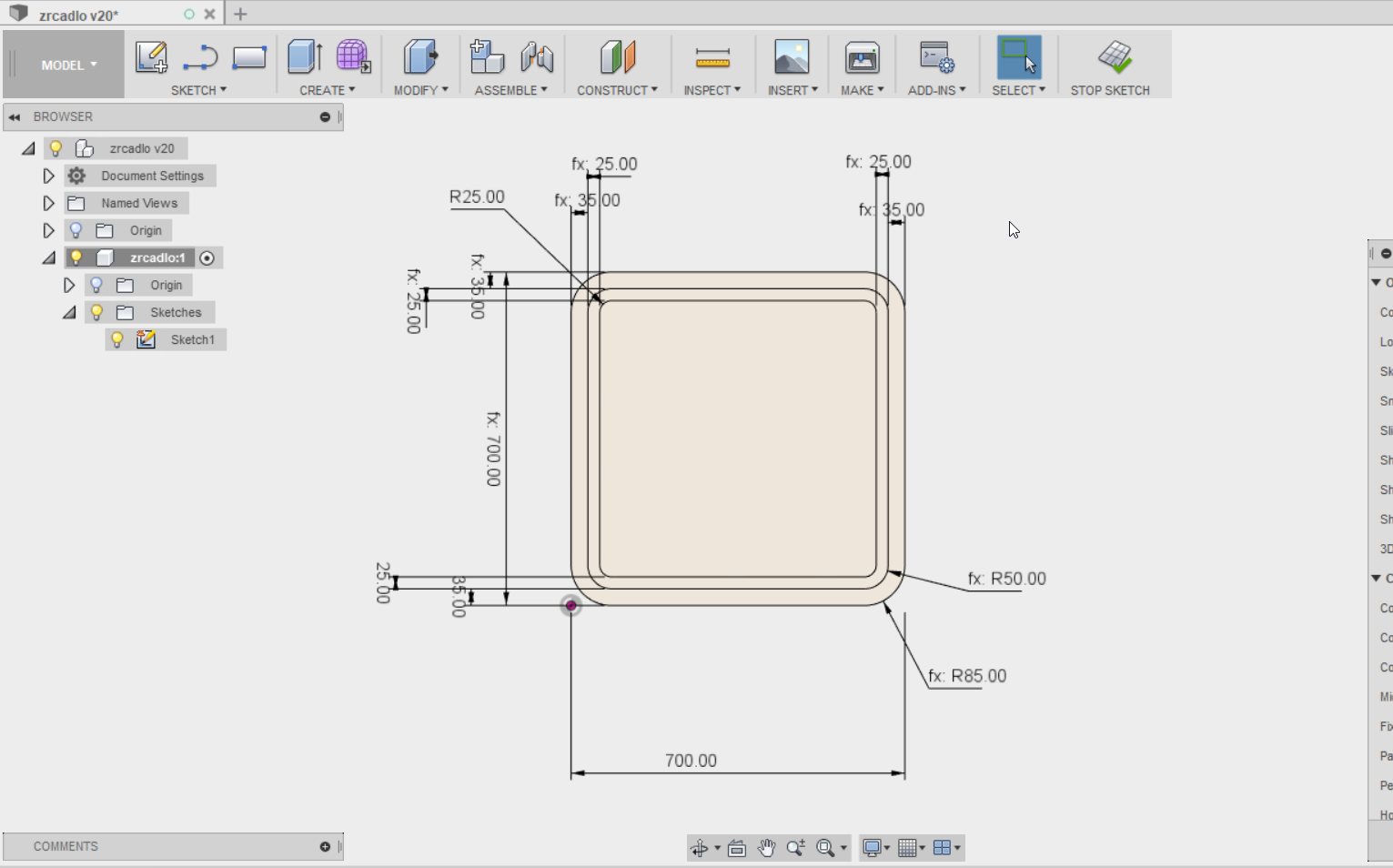Expand the top-level Origin node

pyautogui.click(x=49, y=230)
